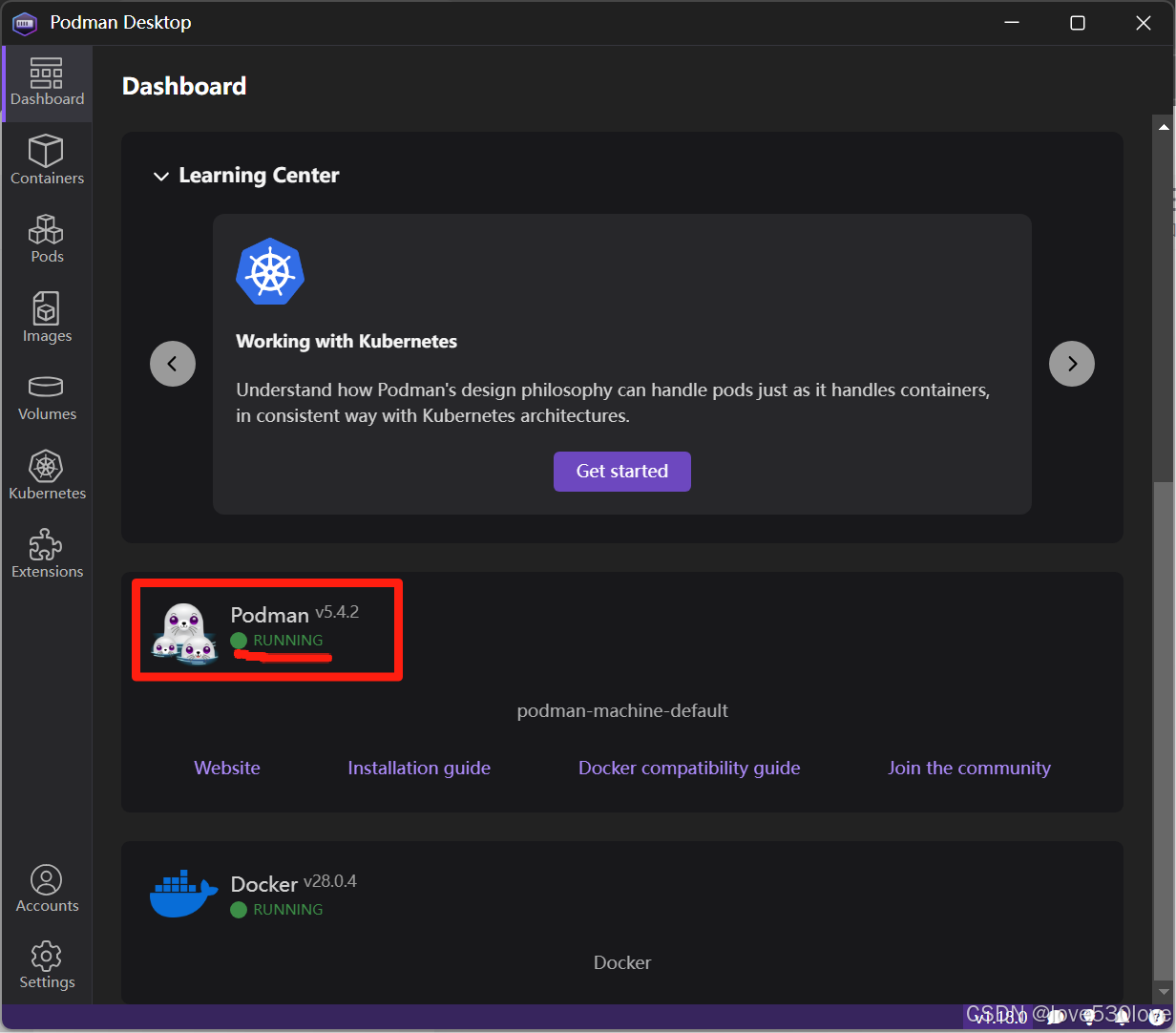Open the Dashboard view in the sidebar

coord(47,83)
